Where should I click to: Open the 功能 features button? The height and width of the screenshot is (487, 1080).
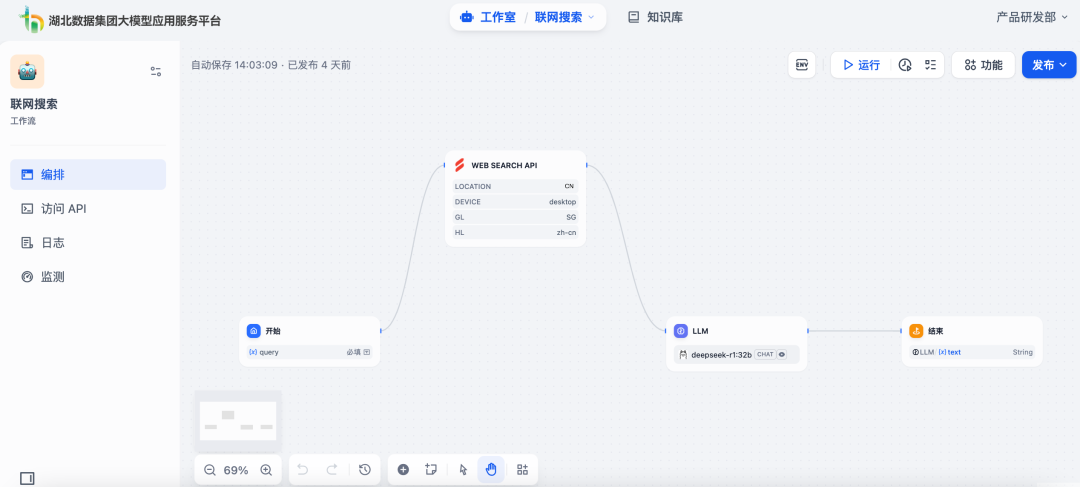coord(983,65)
